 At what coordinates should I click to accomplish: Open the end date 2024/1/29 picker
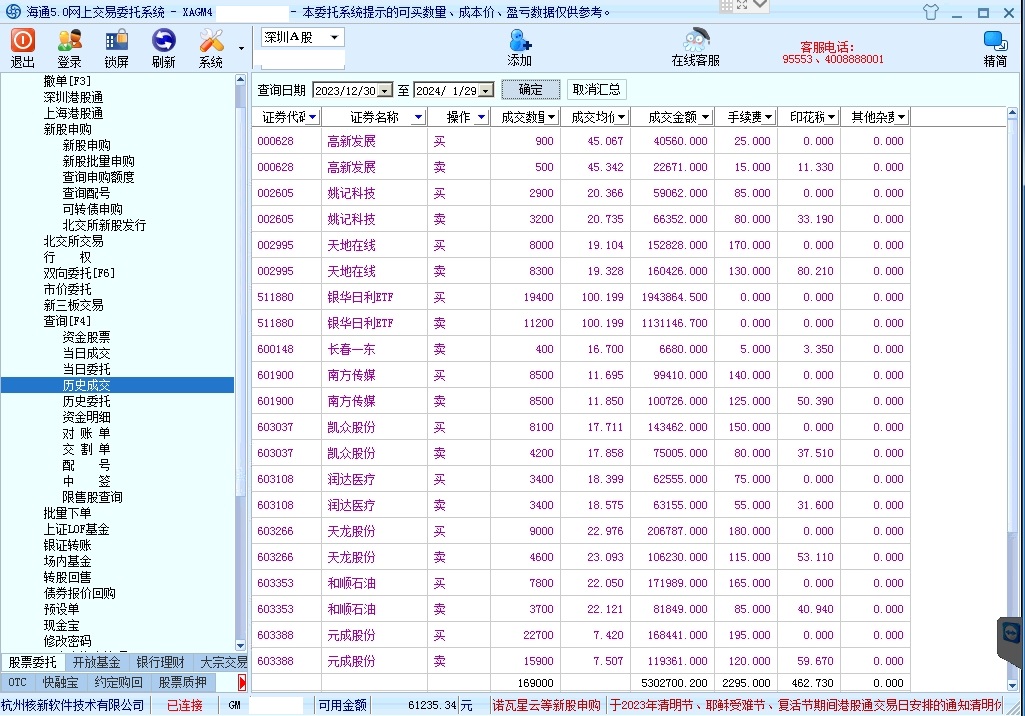pyautogui.click(x=486, y=91)
